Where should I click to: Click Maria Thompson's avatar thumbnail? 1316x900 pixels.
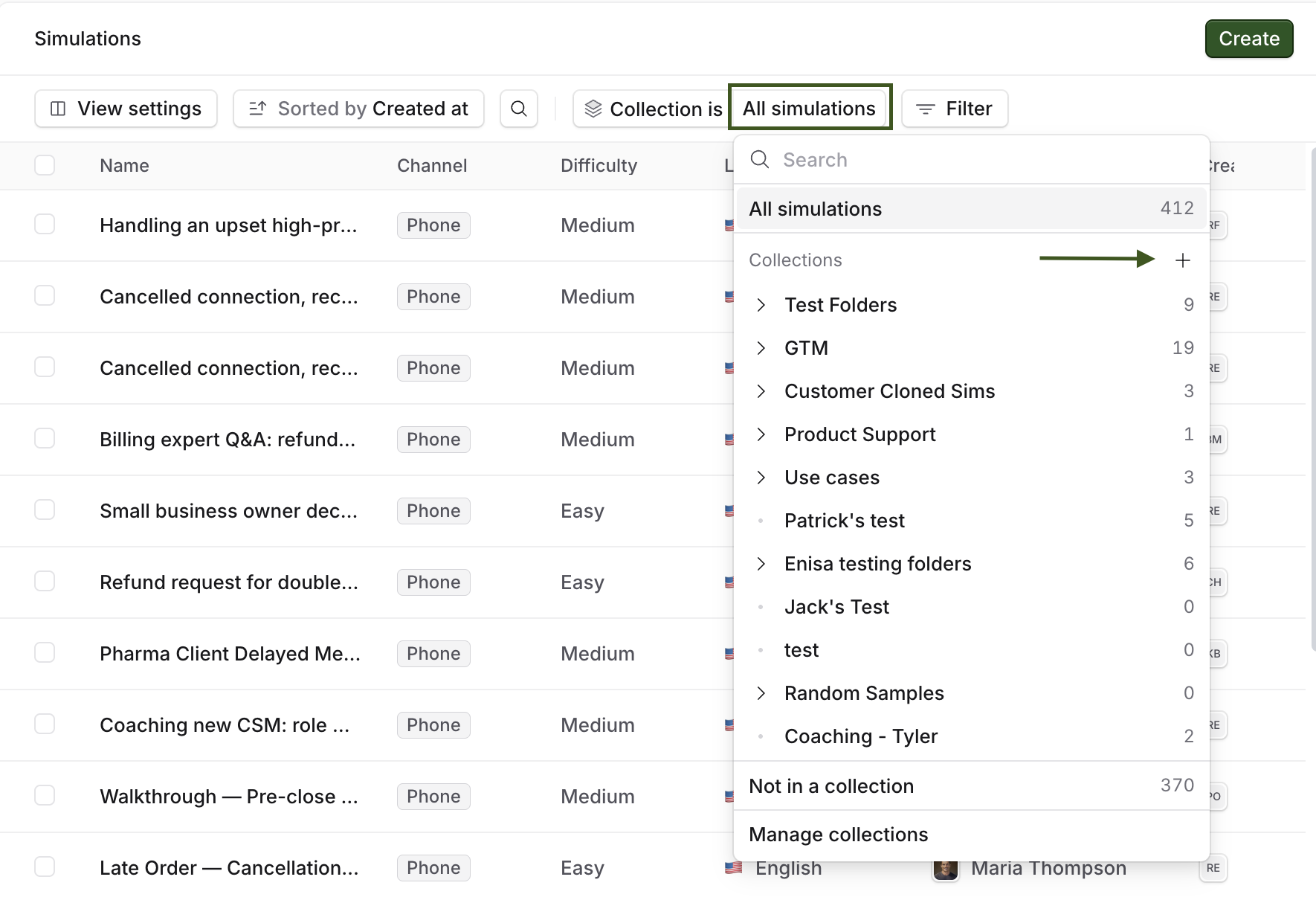(945, 868)
